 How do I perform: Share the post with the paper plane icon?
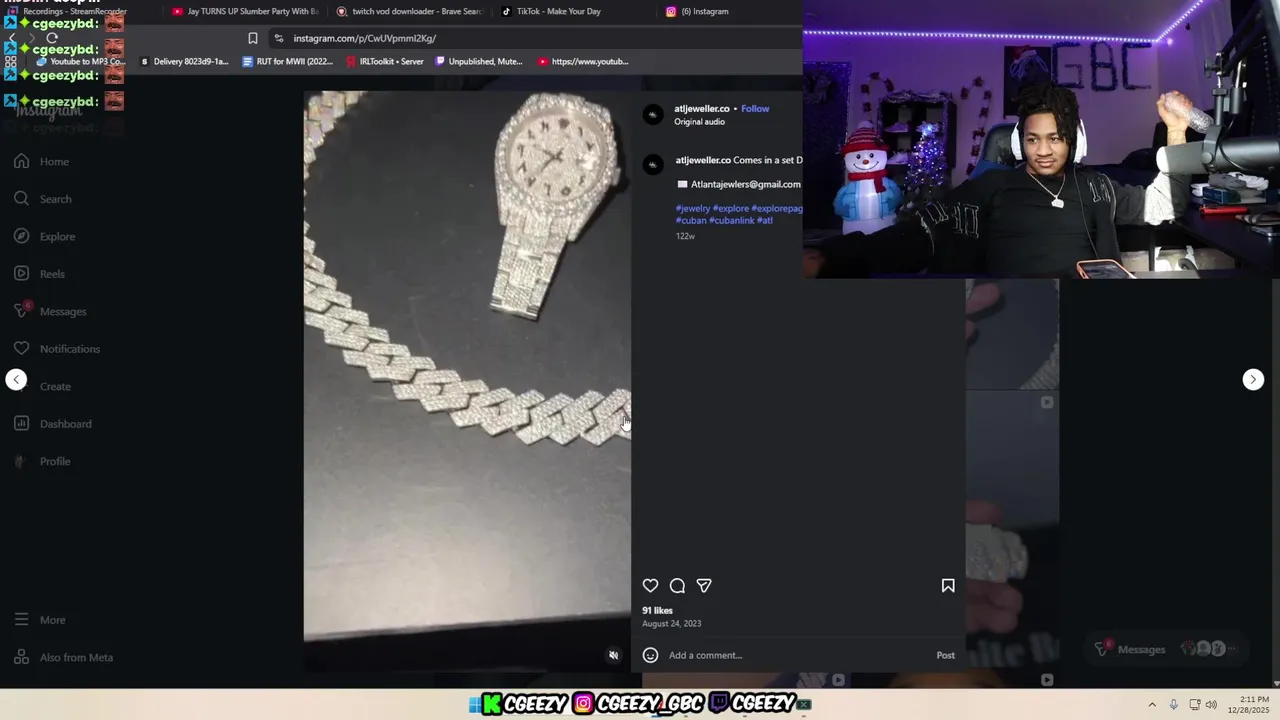[x=704, y=586]
